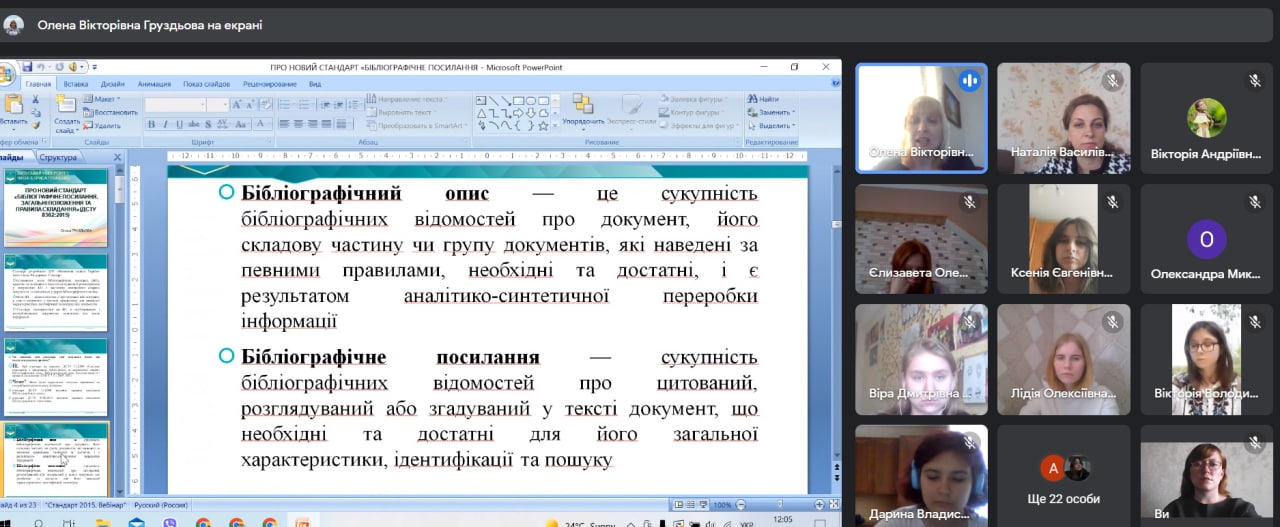Open the font name combo box
The height and width of the screenshot is (527, 1280).
tap(175, 104)
